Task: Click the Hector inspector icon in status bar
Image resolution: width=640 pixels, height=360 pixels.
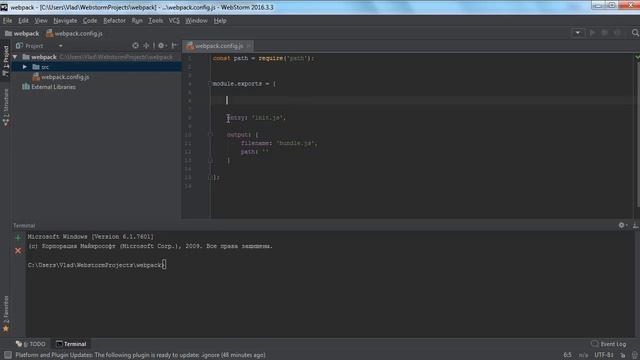Action: click(x=635, y=355)
